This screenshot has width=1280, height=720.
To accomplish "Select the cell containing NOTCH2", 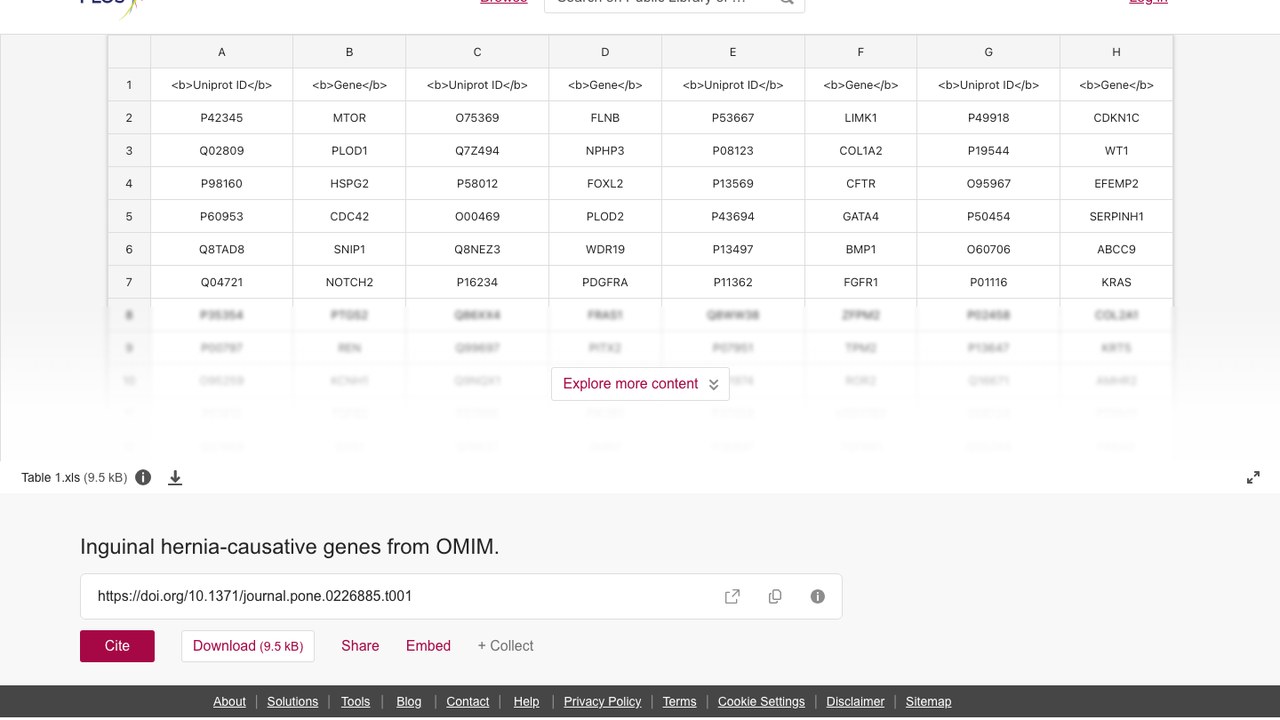I will pyautogui.click(x=349, y=282).
